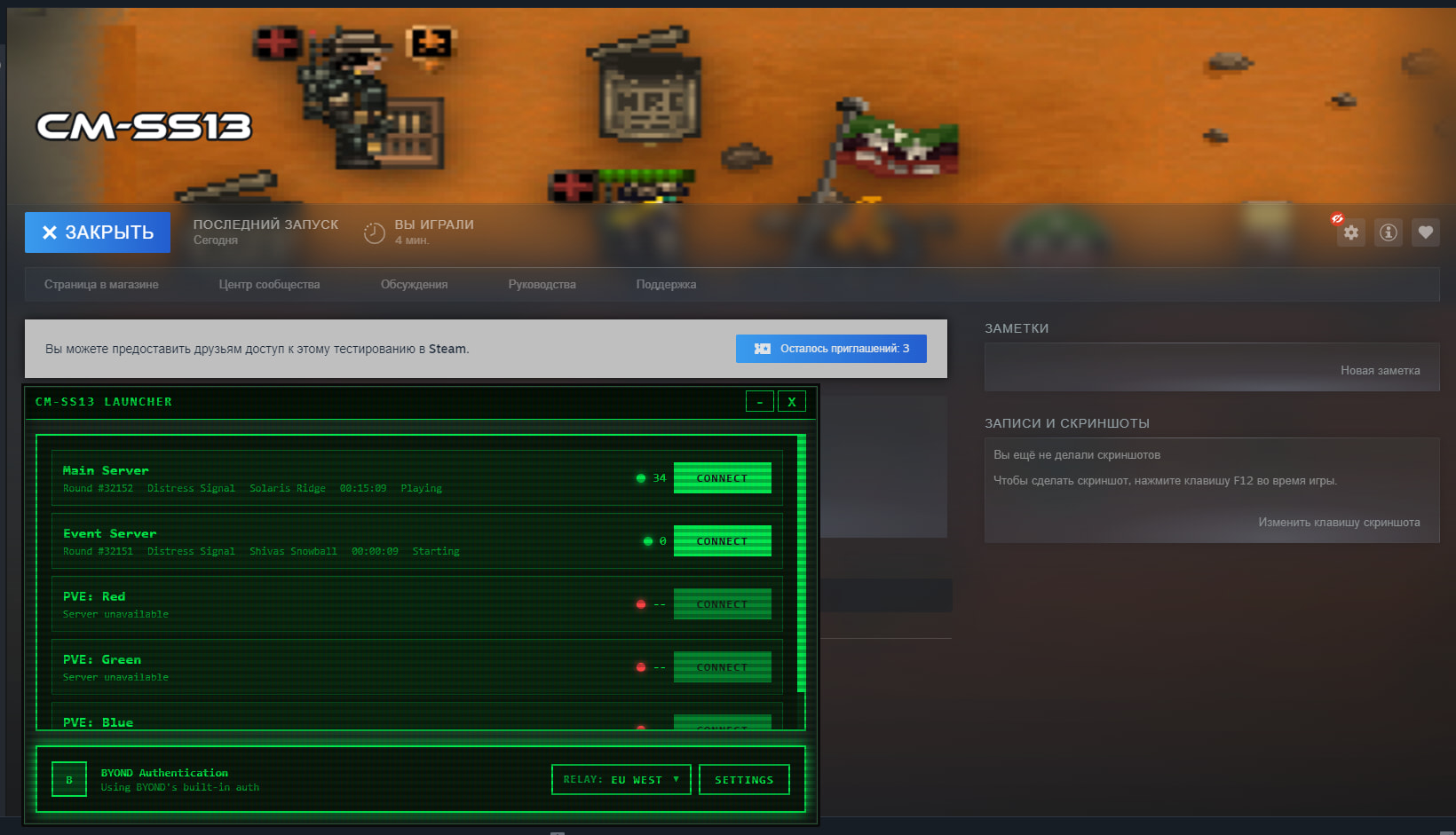This screenshot has height=835, width=1456.
Task: Click the green status dot for Main Server
Action: [641, 478]
